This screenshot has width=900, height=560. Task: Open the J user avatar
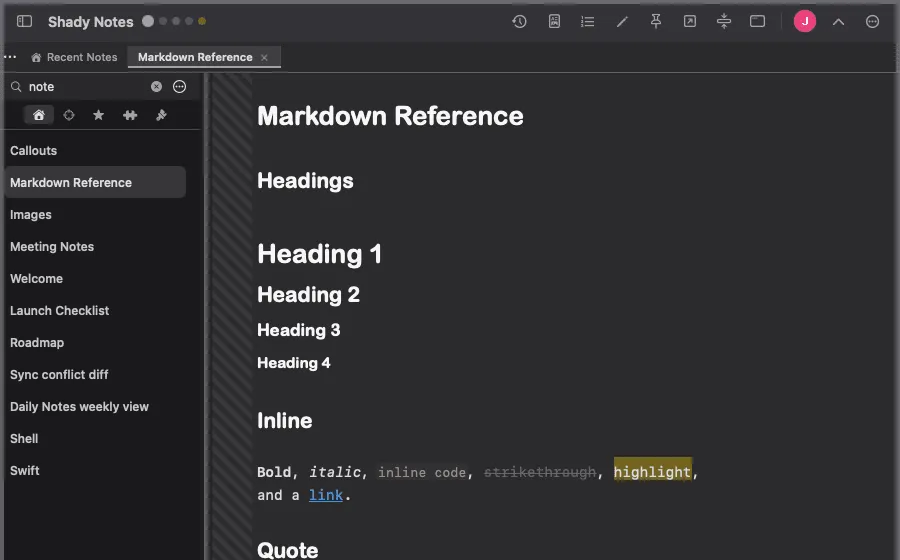pyautogui.click(x=805, y=22)
